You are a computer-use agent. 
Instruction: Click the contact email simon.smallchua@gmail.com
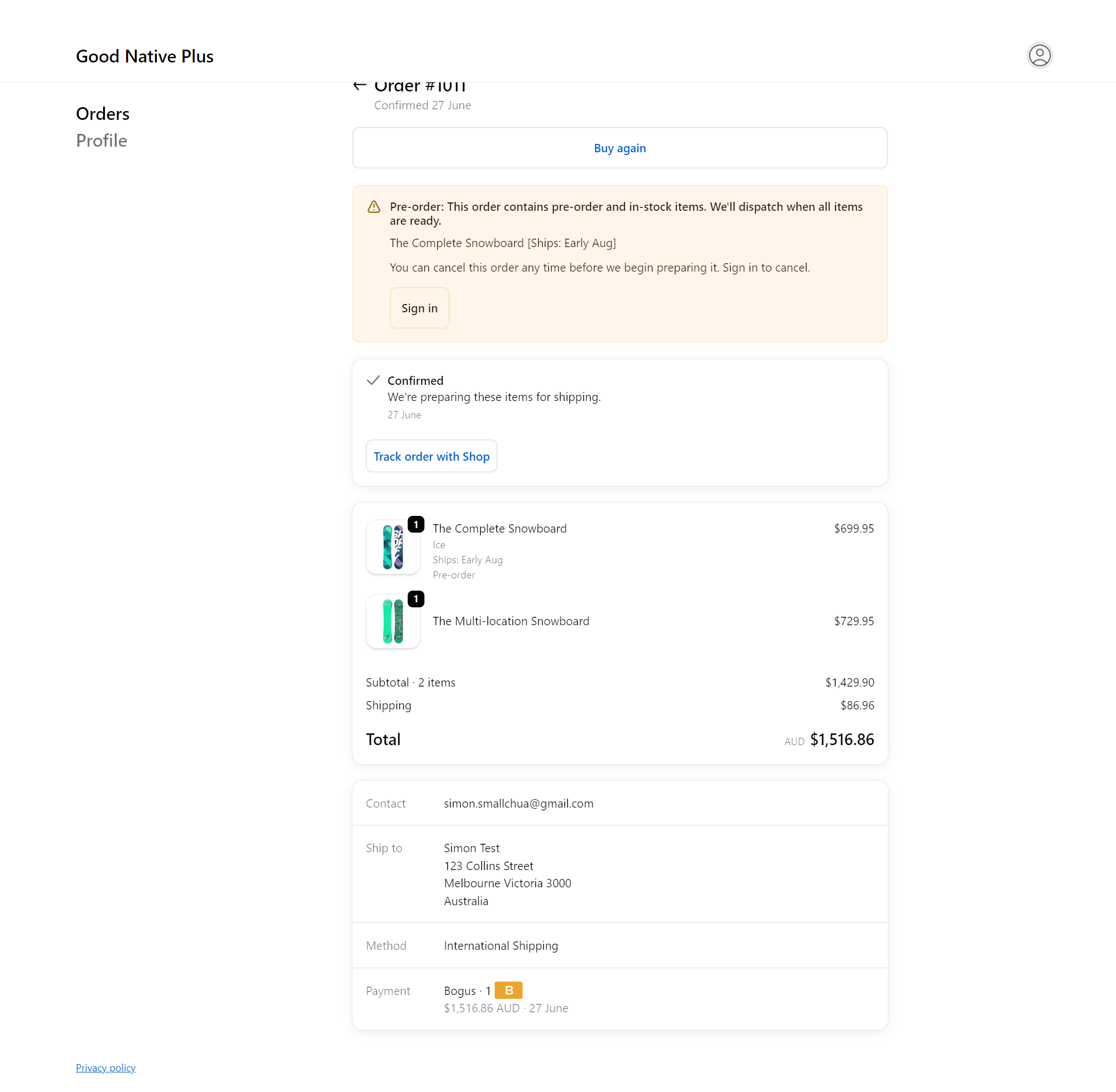point(519,804)
